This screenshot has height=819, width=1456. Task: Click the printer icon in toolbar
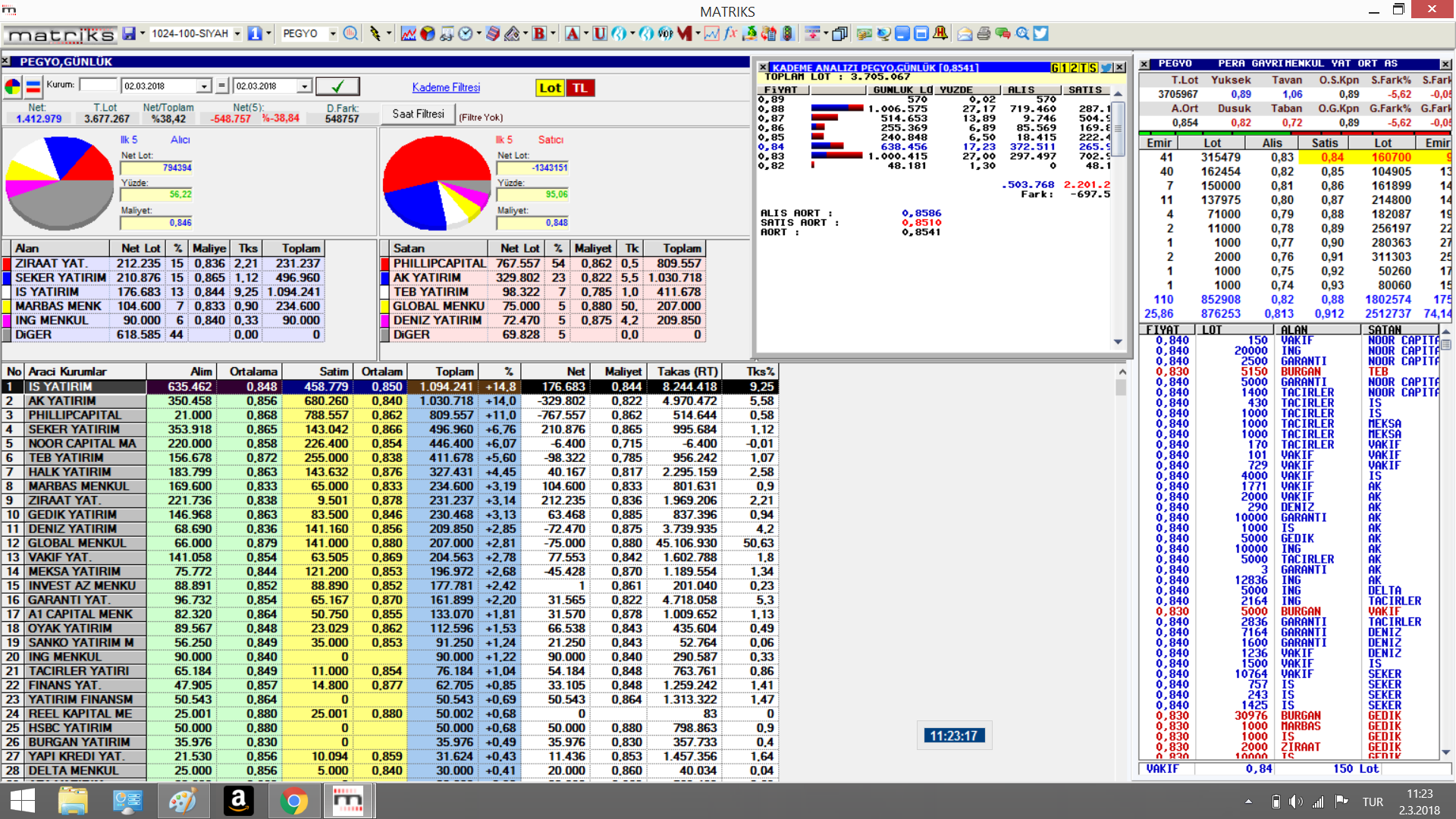(984, 33)
